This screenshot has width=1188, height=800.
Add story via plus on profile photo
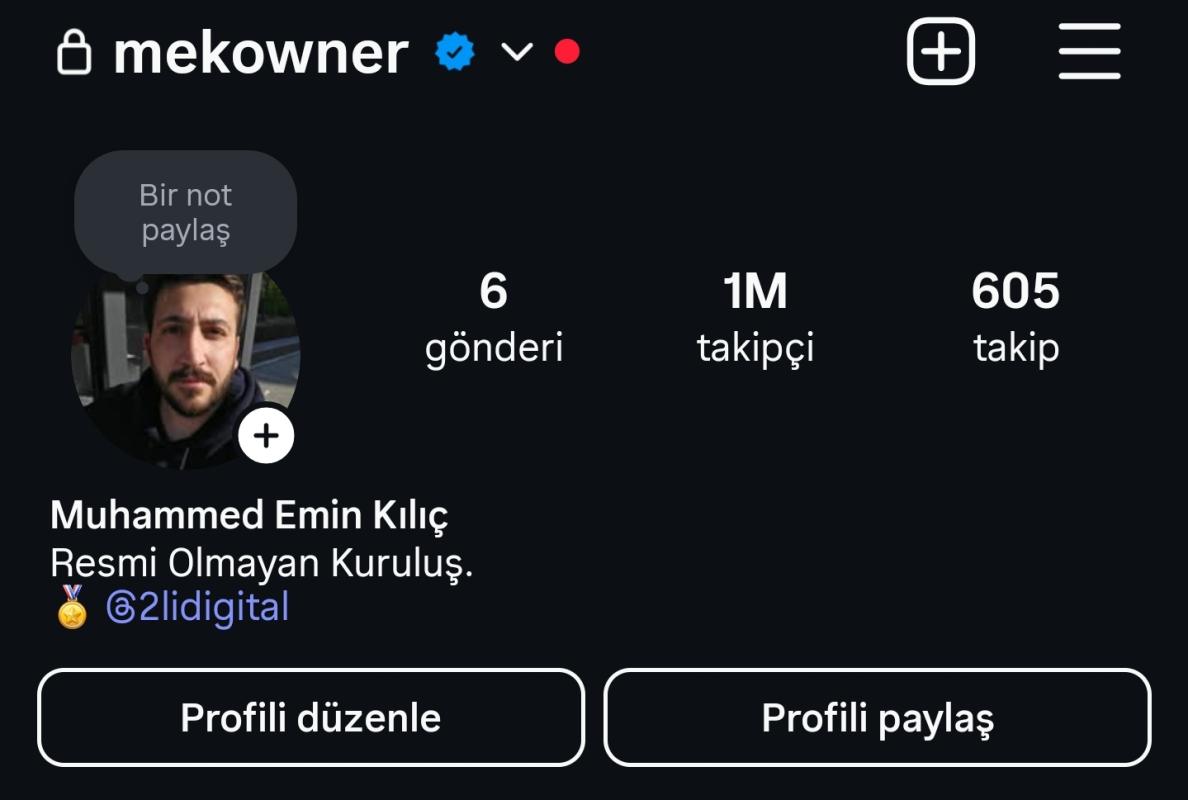(266, 436)
